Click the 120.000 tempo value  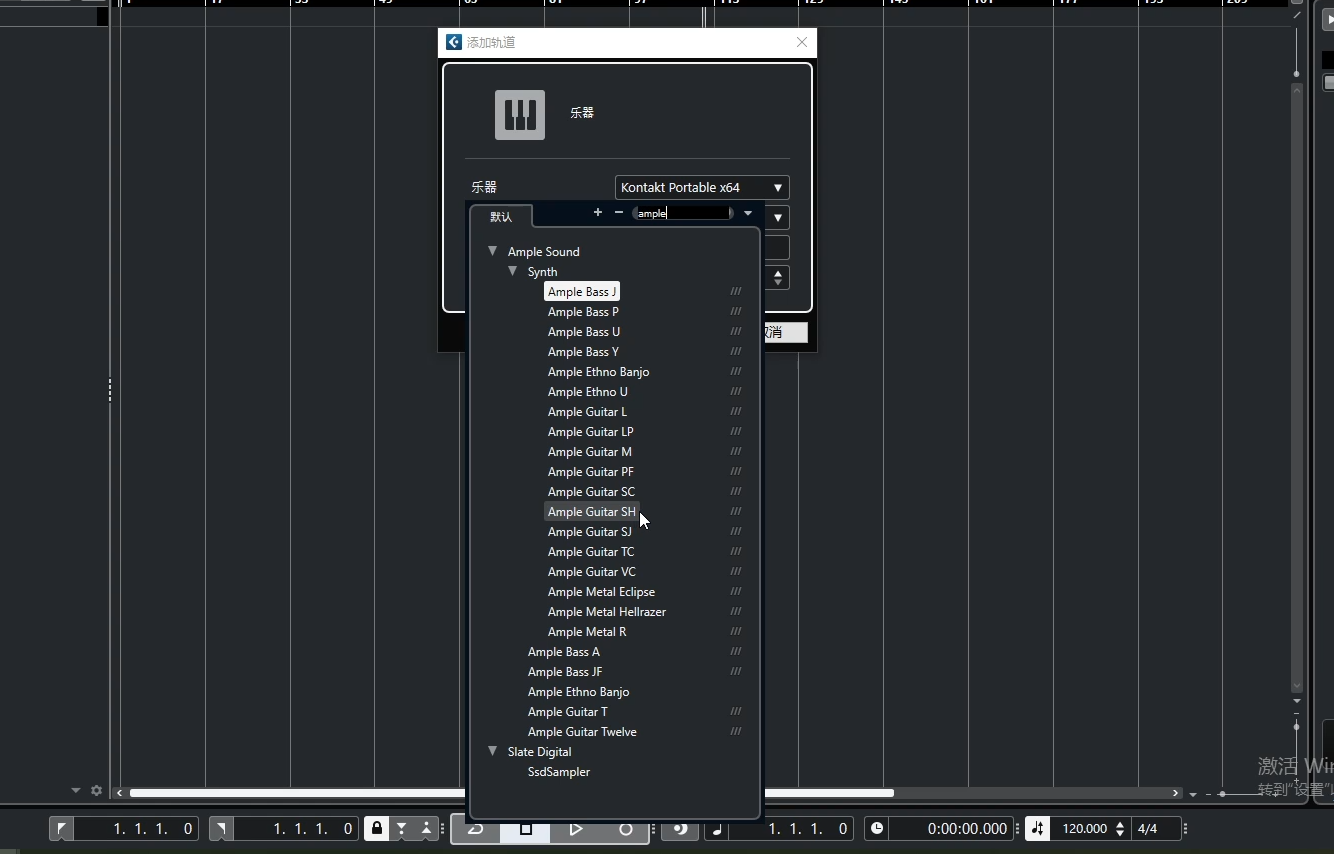[1084, 828]
